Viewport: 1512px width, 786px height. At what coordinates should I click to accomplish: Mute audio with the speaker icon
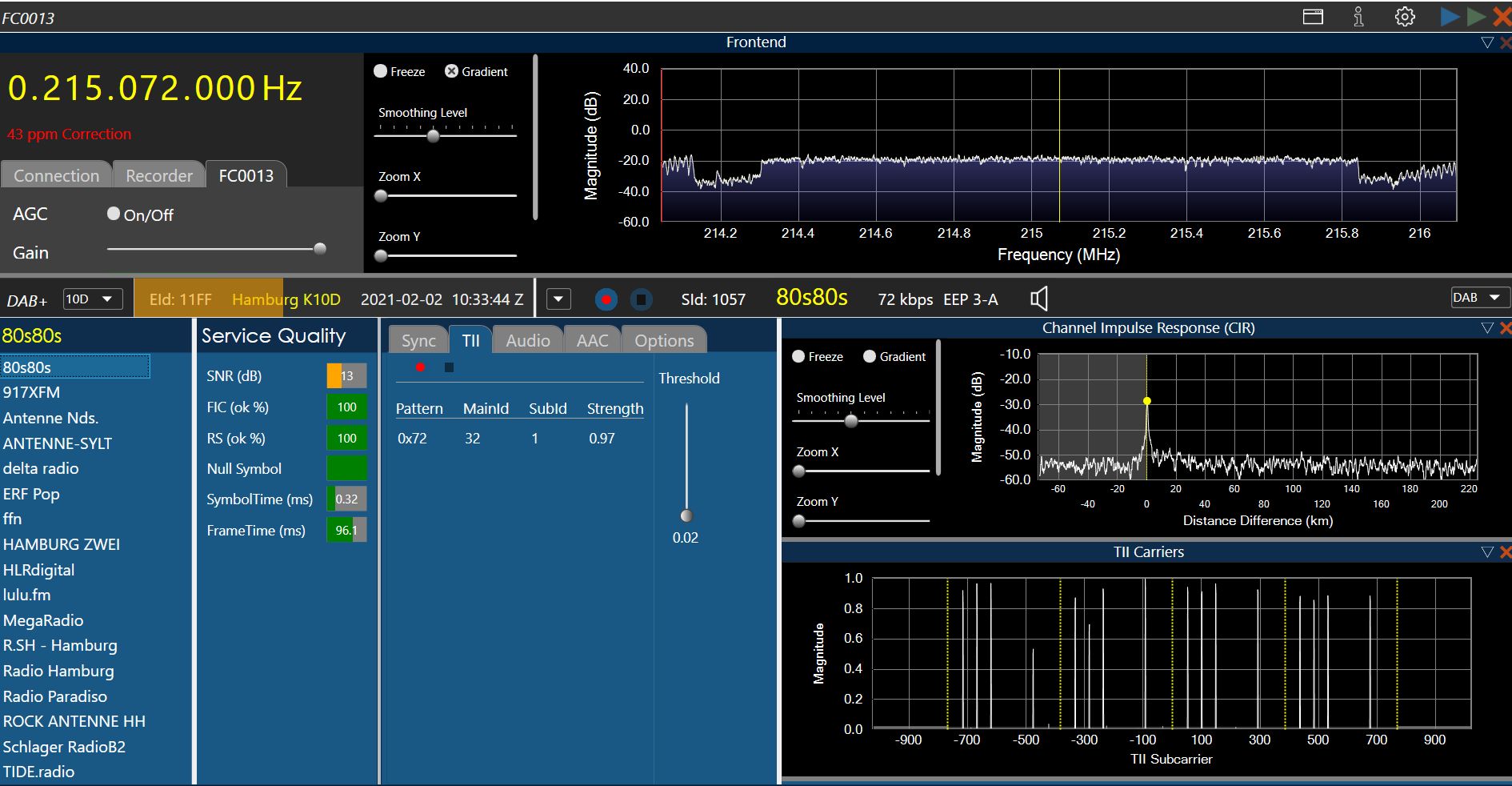tap(1038, 299)
